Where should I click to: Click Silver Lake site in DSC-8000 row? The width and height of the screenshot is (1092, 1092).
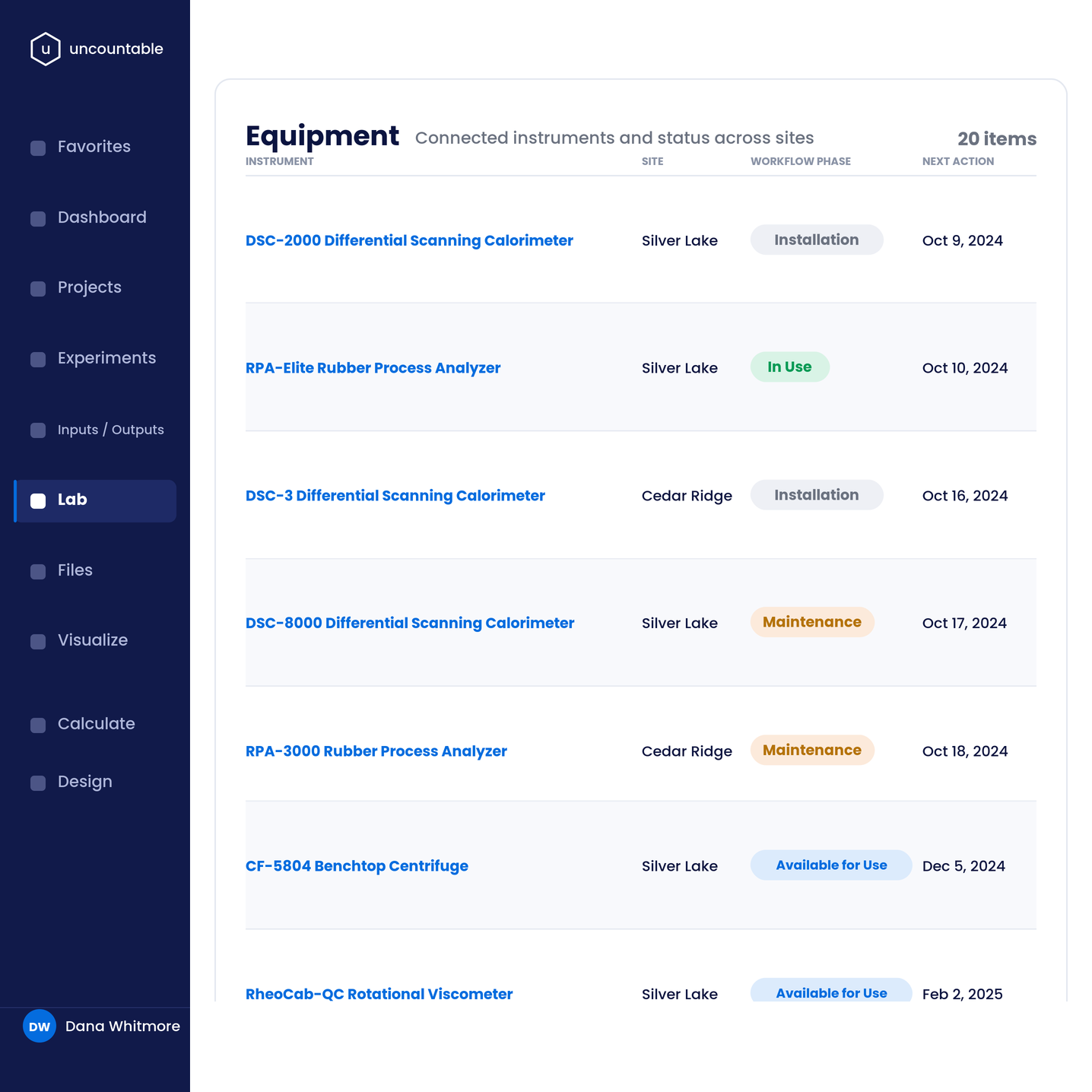tap(680, 623)
